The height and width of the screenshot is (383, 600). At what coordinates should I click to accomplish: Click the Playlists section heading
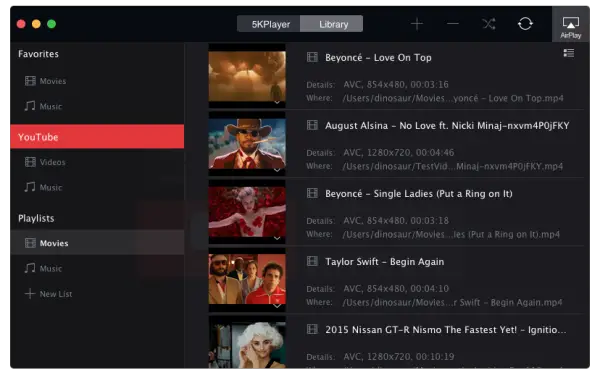point(36,218)
